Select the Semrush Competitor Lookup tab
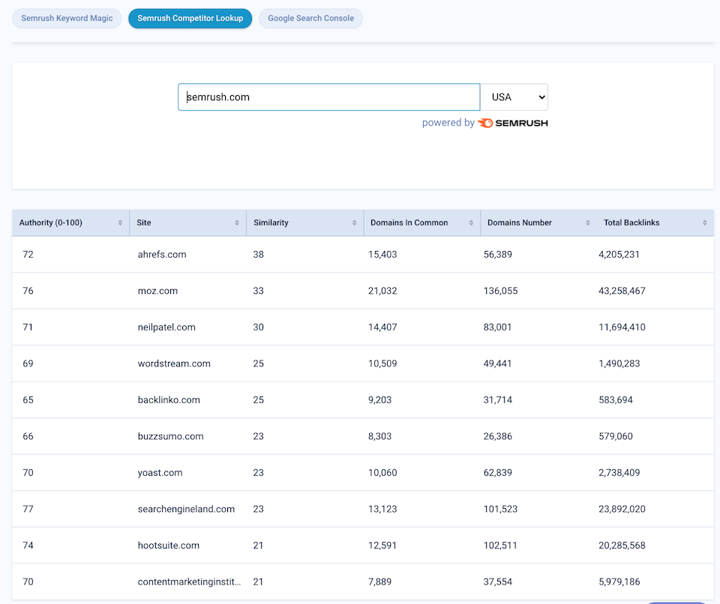 [190, 18]
